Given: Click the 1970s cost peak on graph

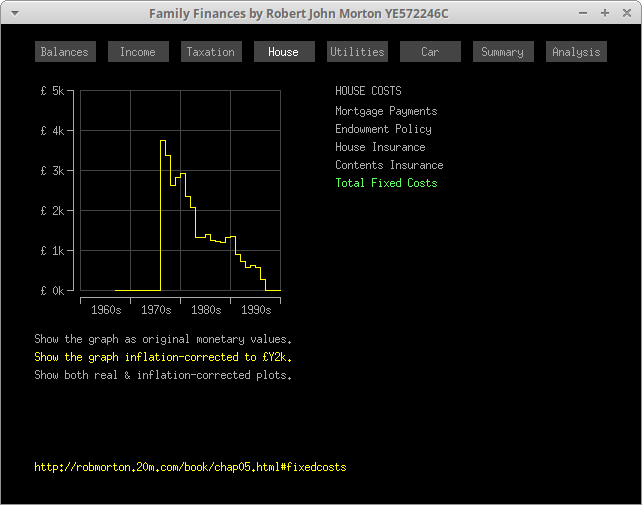Looking at the screenshot, I should 163,142.
